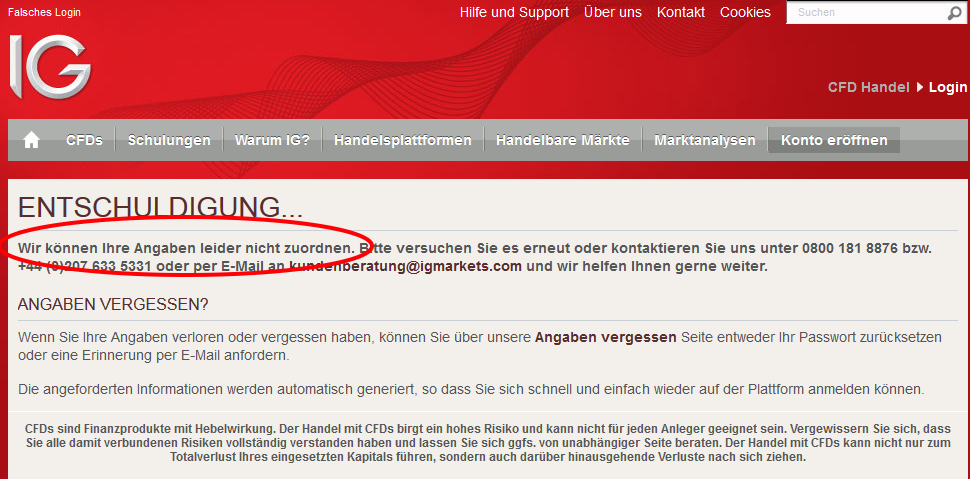Open the Über uns page
Screen dimensions: 970x479
[x=612, y=12]
